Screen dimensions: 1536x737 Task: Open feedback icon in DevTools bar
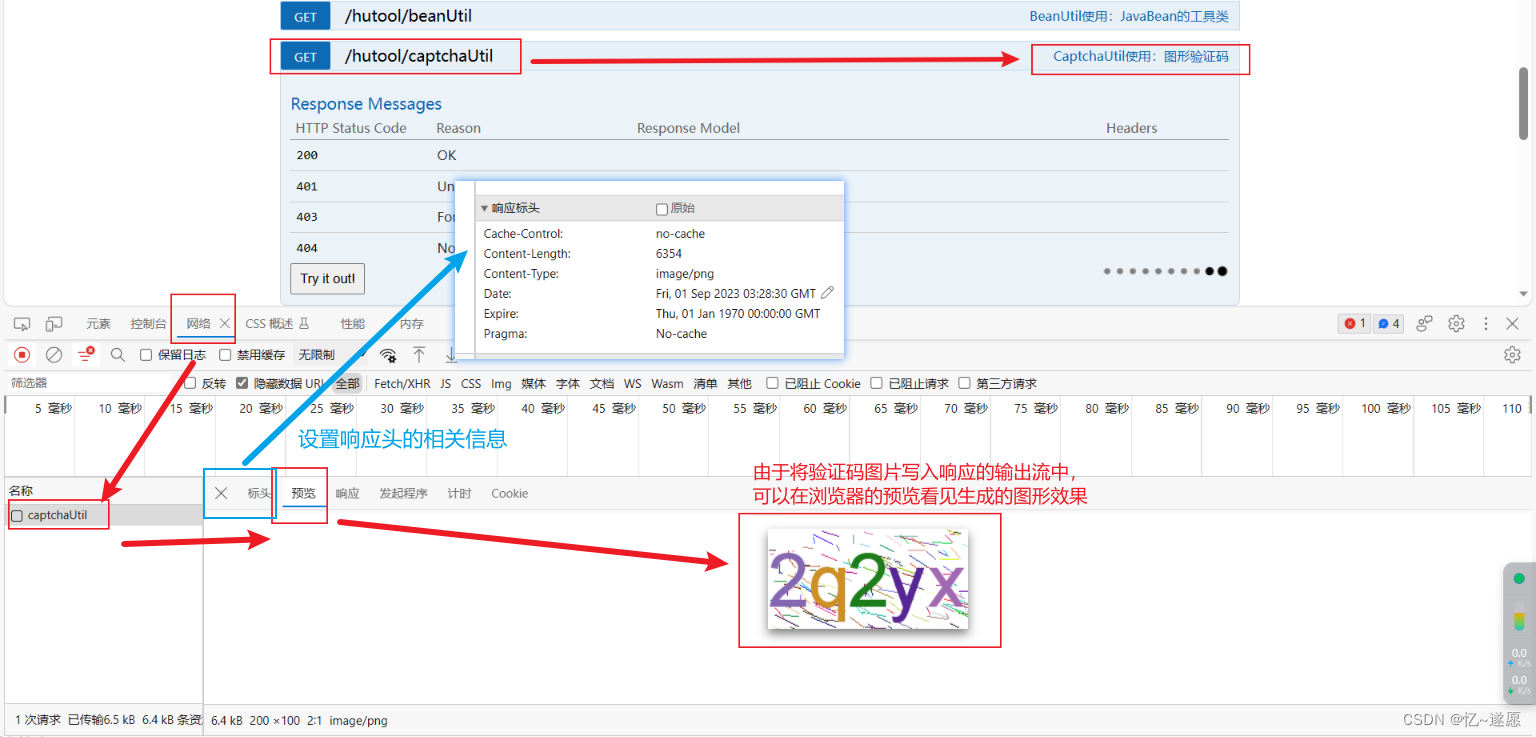pyautogui.click(x=1425, y=324)
